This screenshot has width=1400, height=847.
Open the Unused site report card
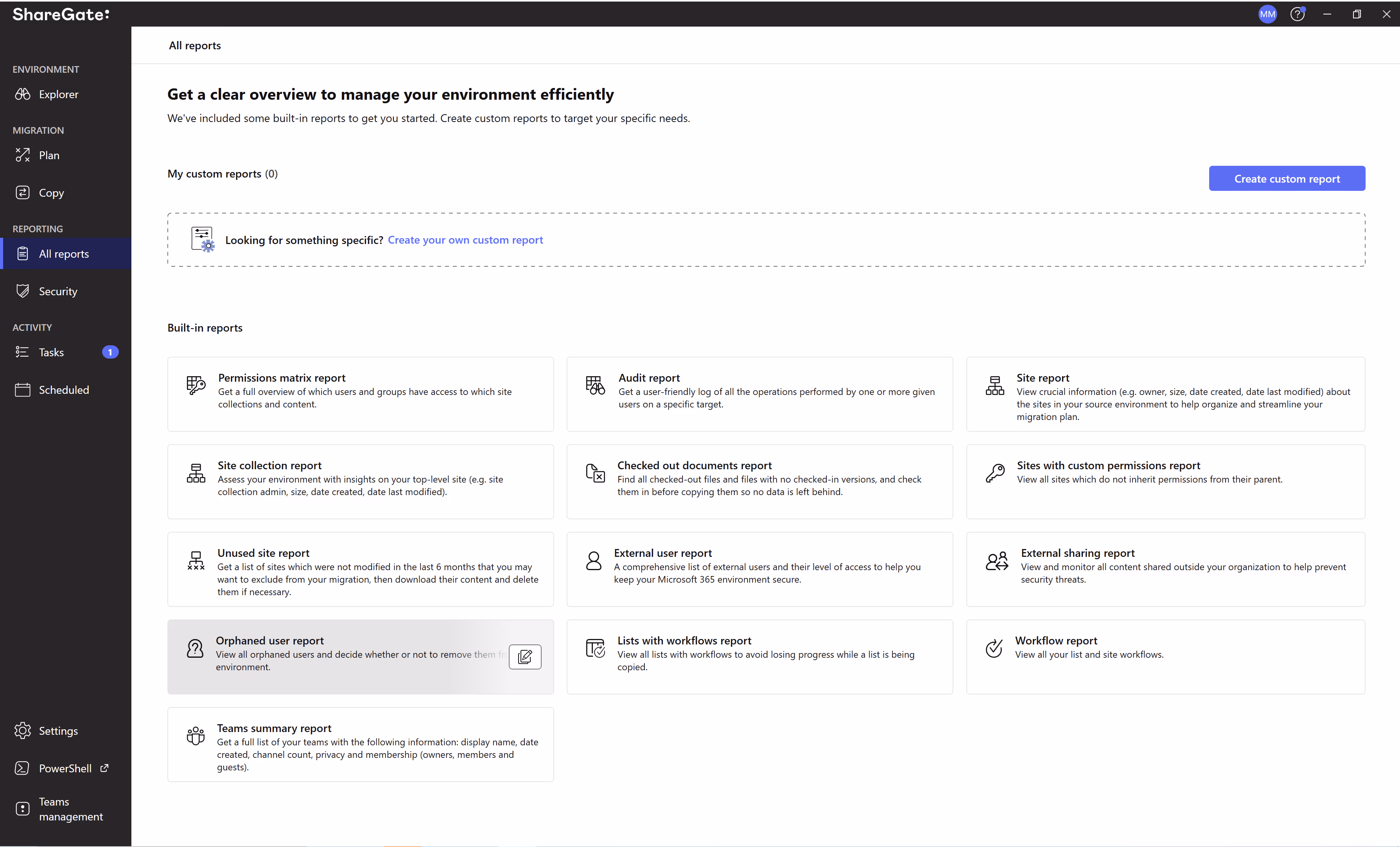pyautogui.click(x=360, y=569)
